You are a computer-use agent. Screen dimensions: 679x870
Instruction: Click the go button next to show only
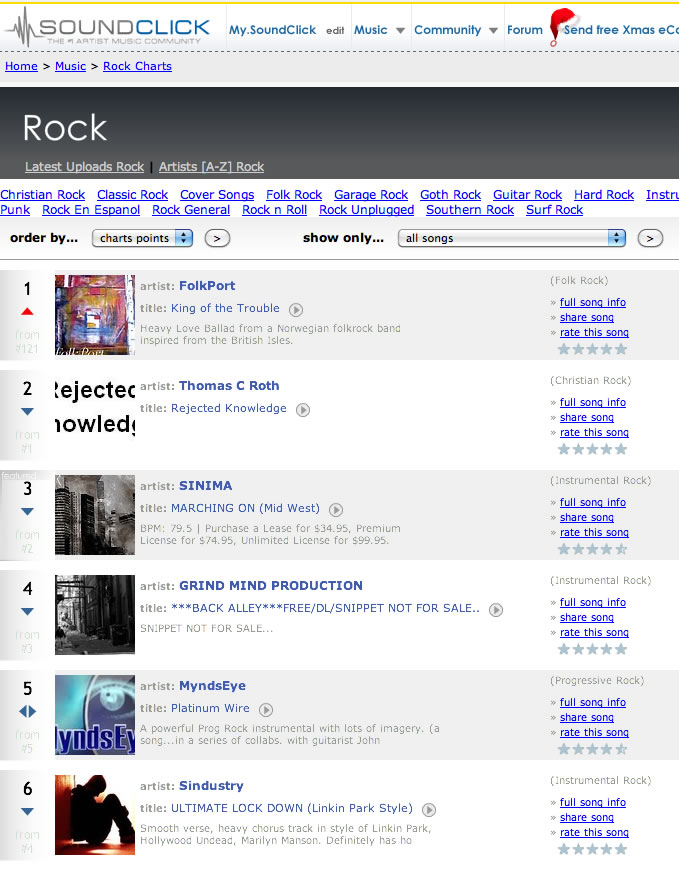click(x=650, y=239)
